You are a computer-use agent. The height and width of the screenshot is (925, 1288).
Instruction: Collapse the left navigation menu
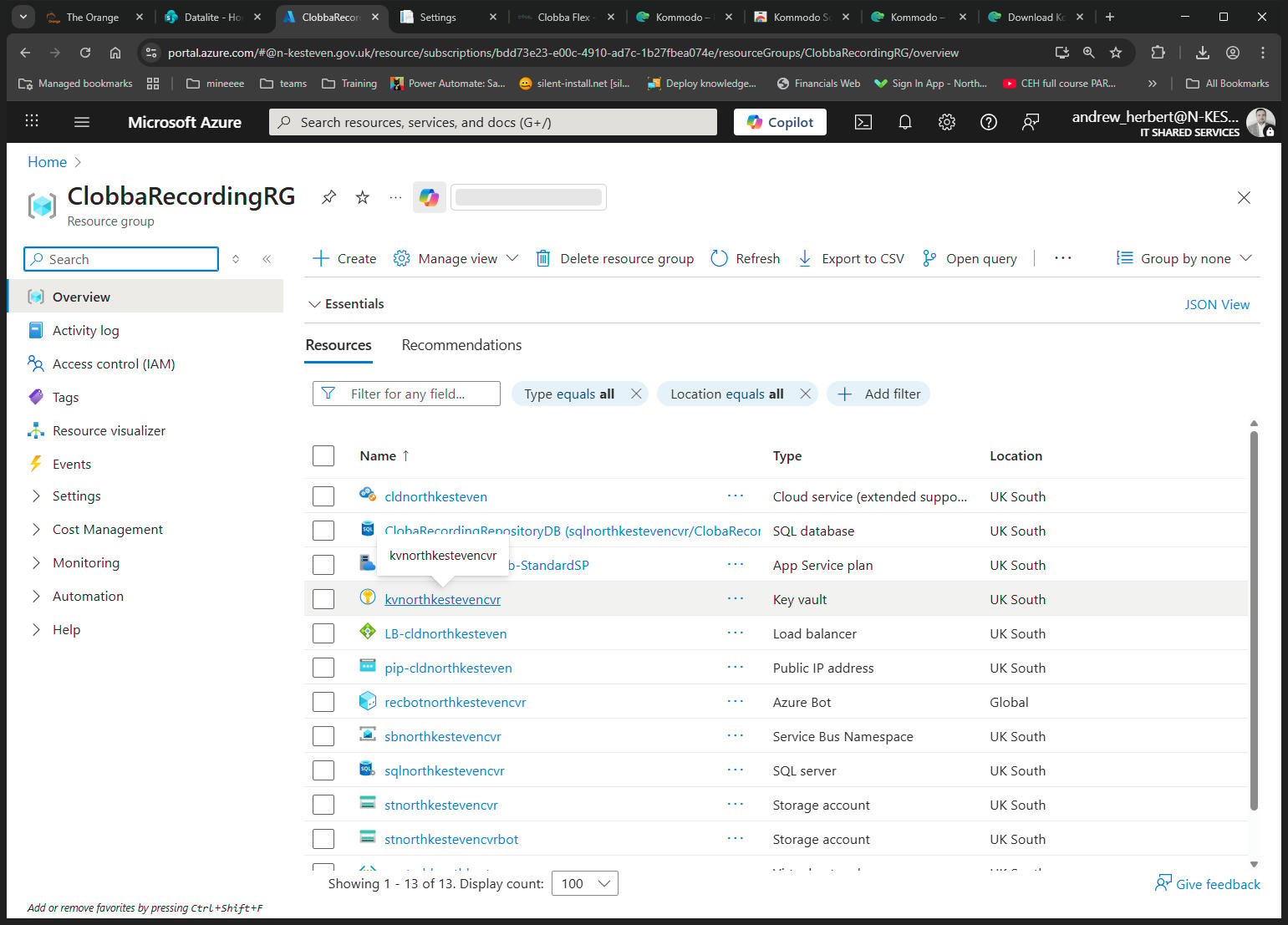point(267,259)
